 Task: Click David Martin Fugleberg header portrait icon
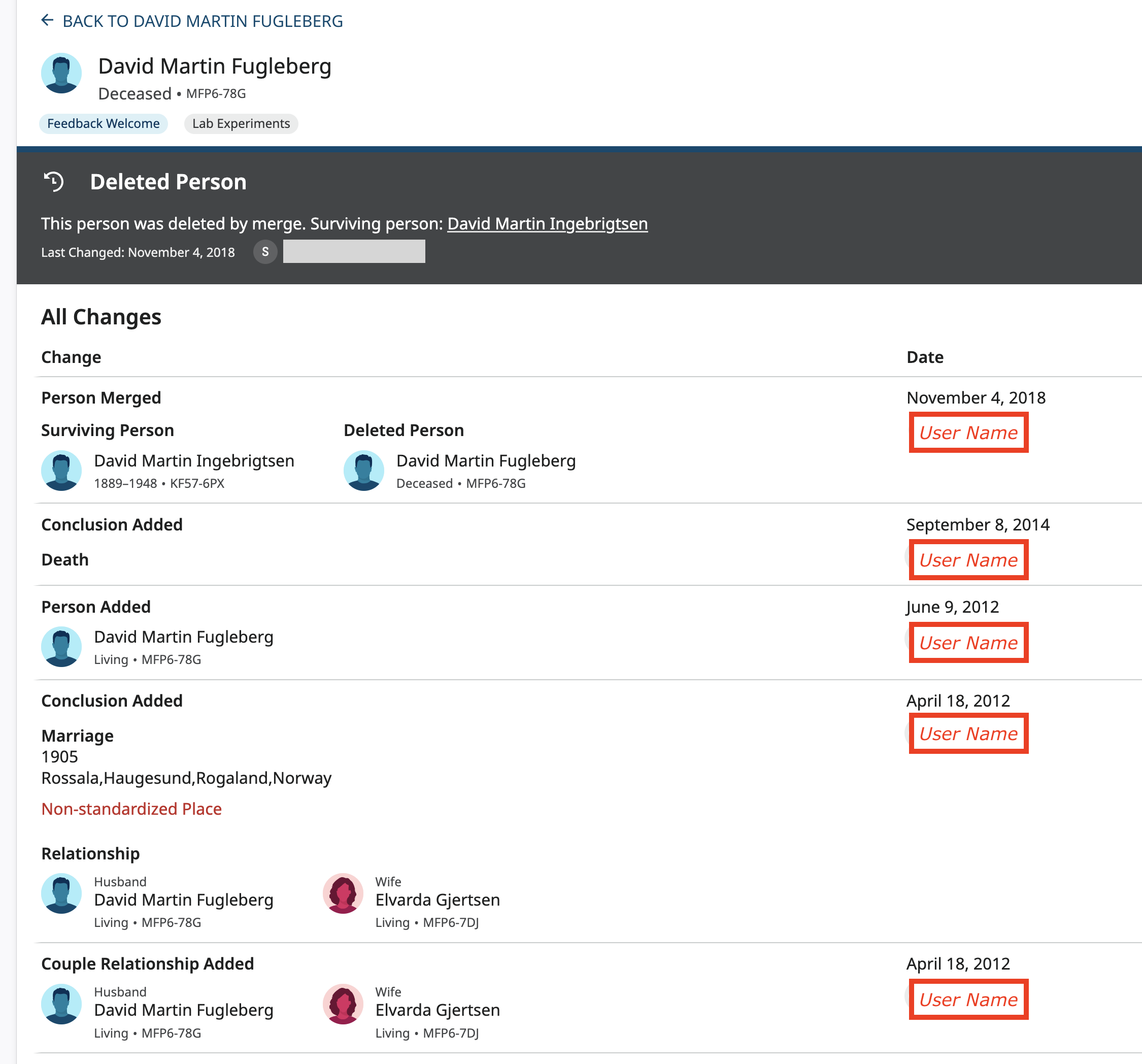pyautogui.click(x=61, y=73)
